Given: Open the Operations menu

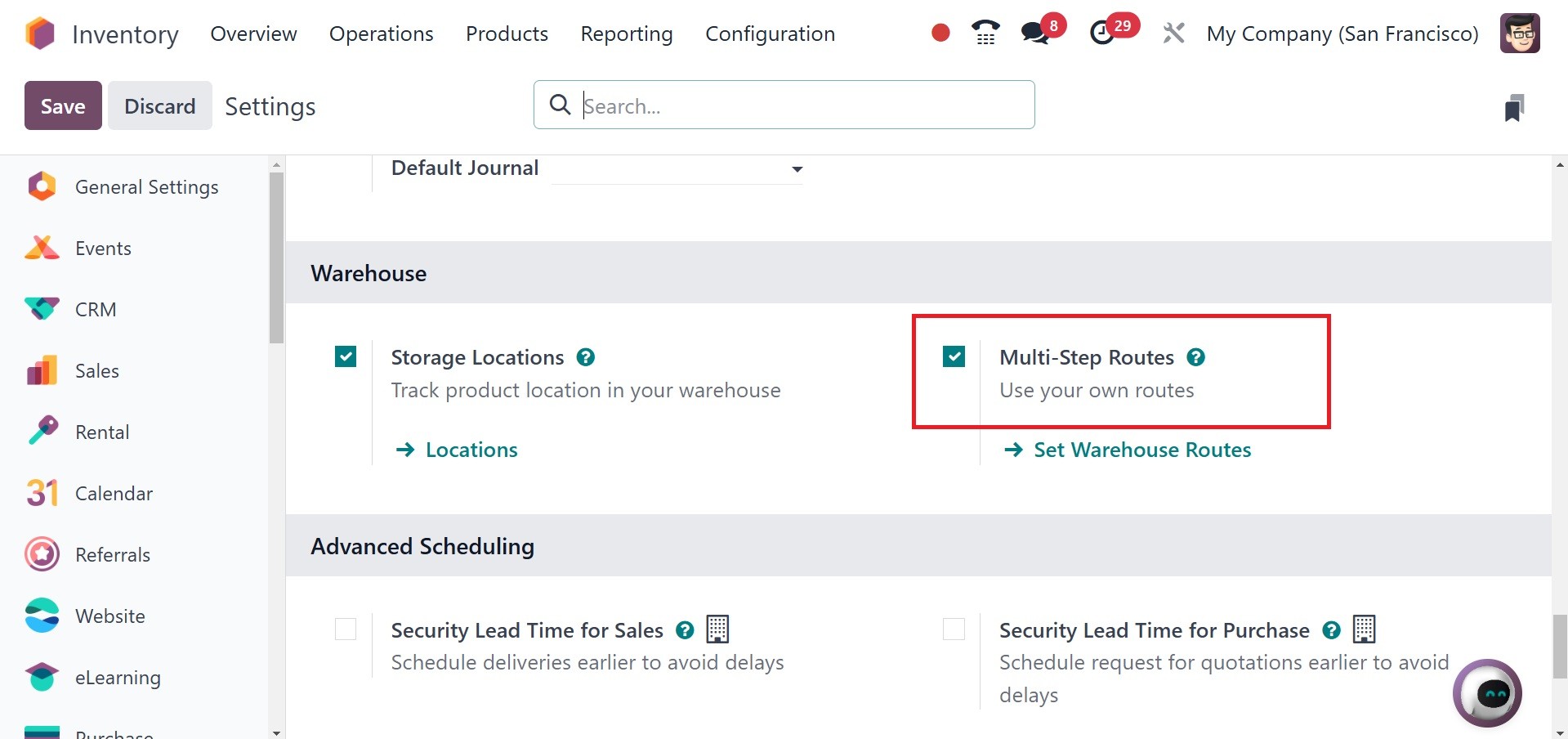Looking at the screenshot, I should [x=381, y=34].
